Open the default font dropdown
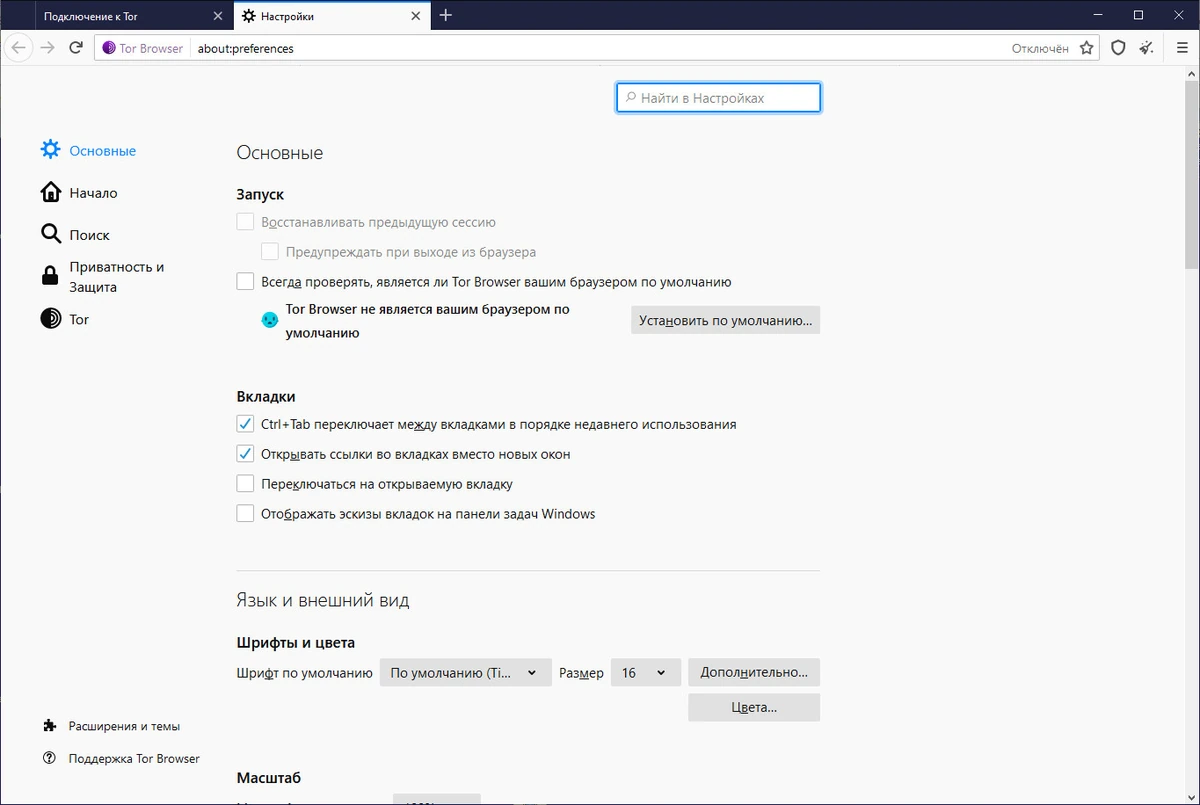Viewport: 1200px width, 805px height. point(466,673)
